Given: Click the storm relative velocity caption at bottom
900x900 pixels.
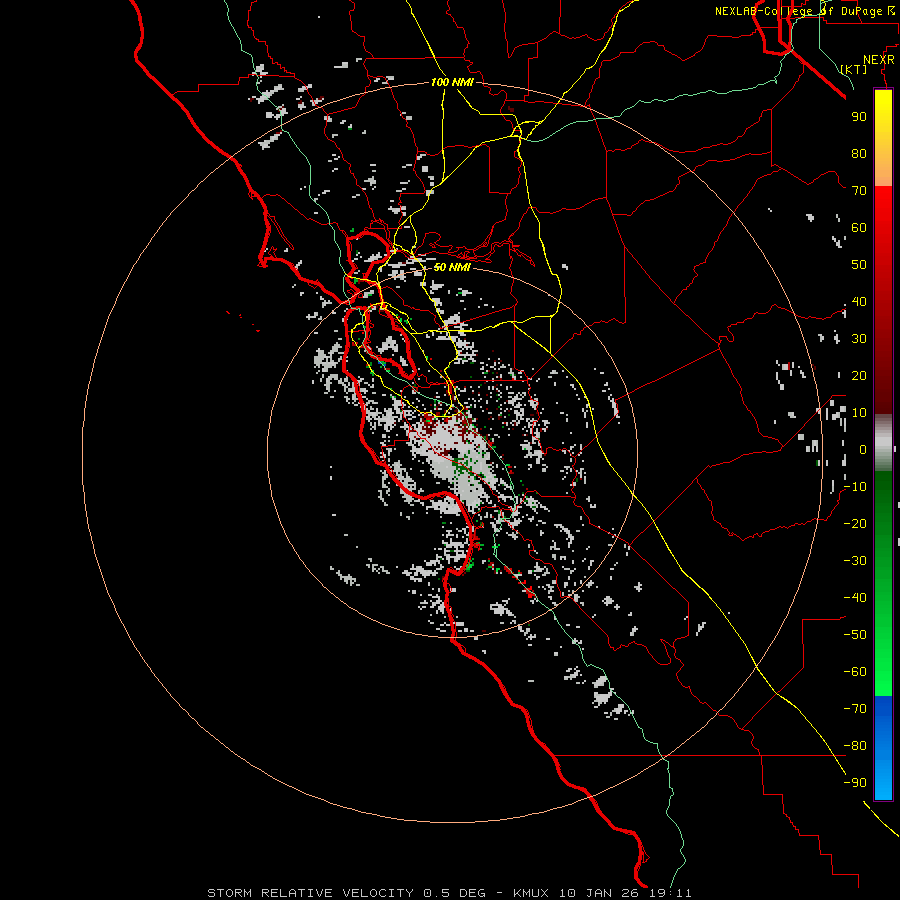Looking at the screenshot, I should [x=449, y=893].
